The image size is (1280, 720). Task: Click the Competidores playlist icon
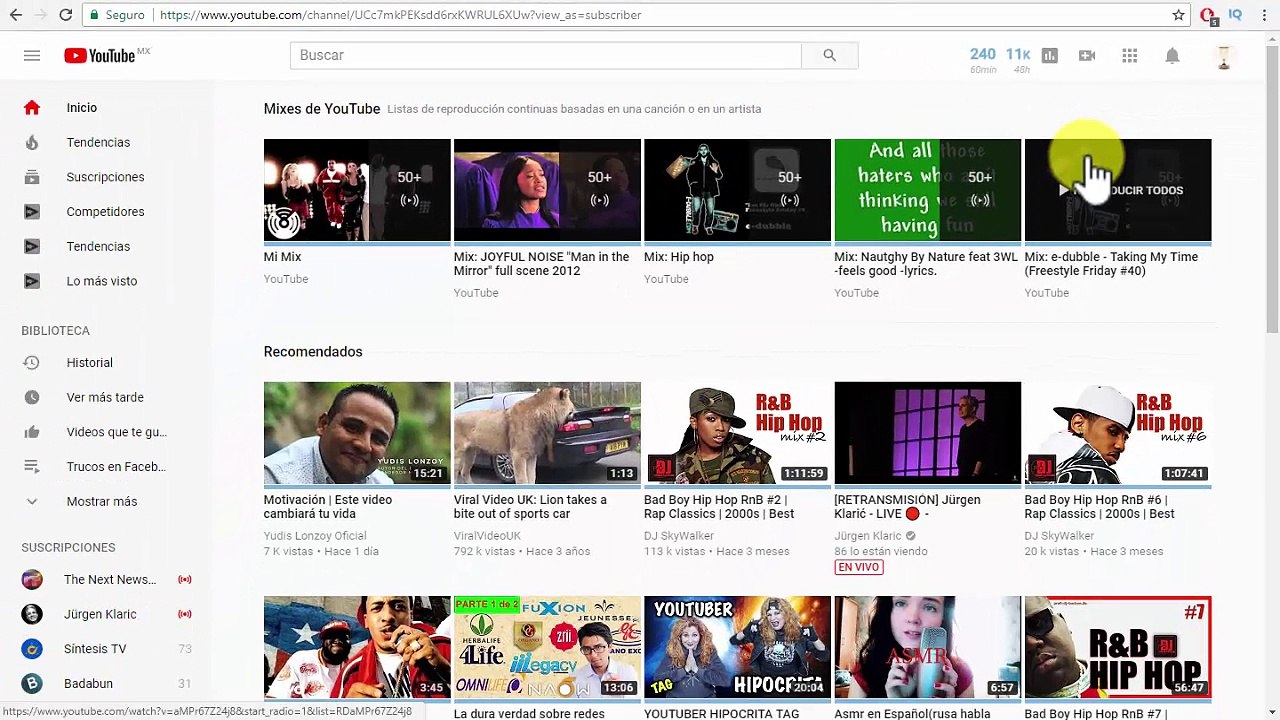32,212
